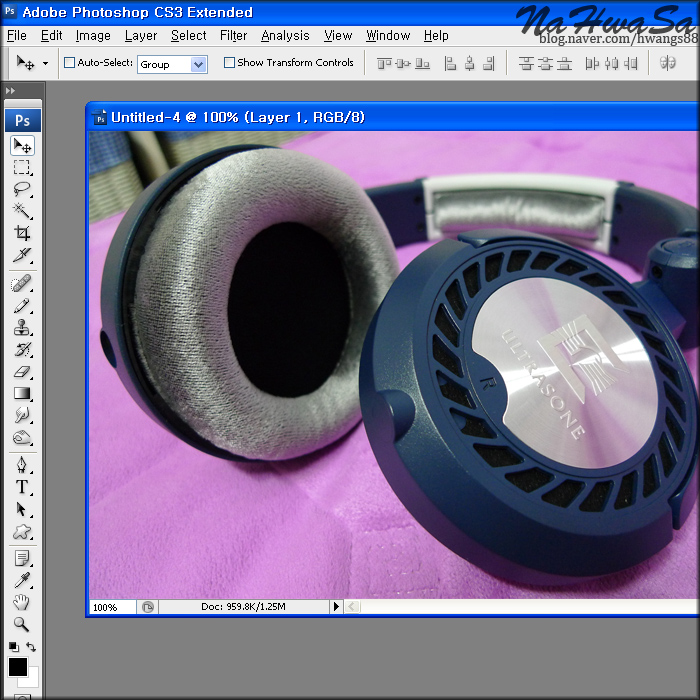Viewport: 700px width, 700px height.
Task: Choose the Pen tool
Action: (21, 465)
